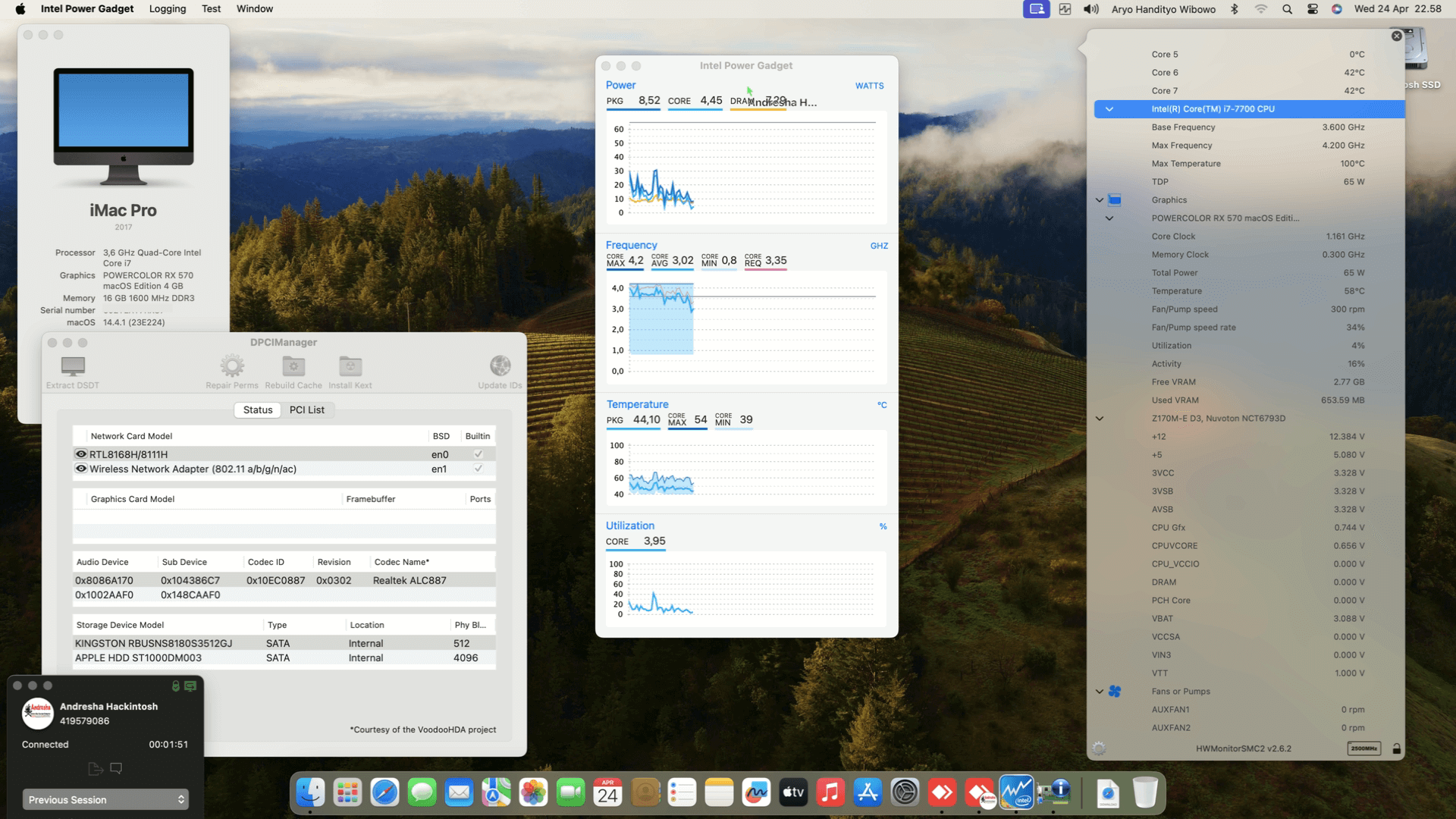
Task: Launch Intel Power Gadget from the Dock
Action: click(x=1017, y=792)
